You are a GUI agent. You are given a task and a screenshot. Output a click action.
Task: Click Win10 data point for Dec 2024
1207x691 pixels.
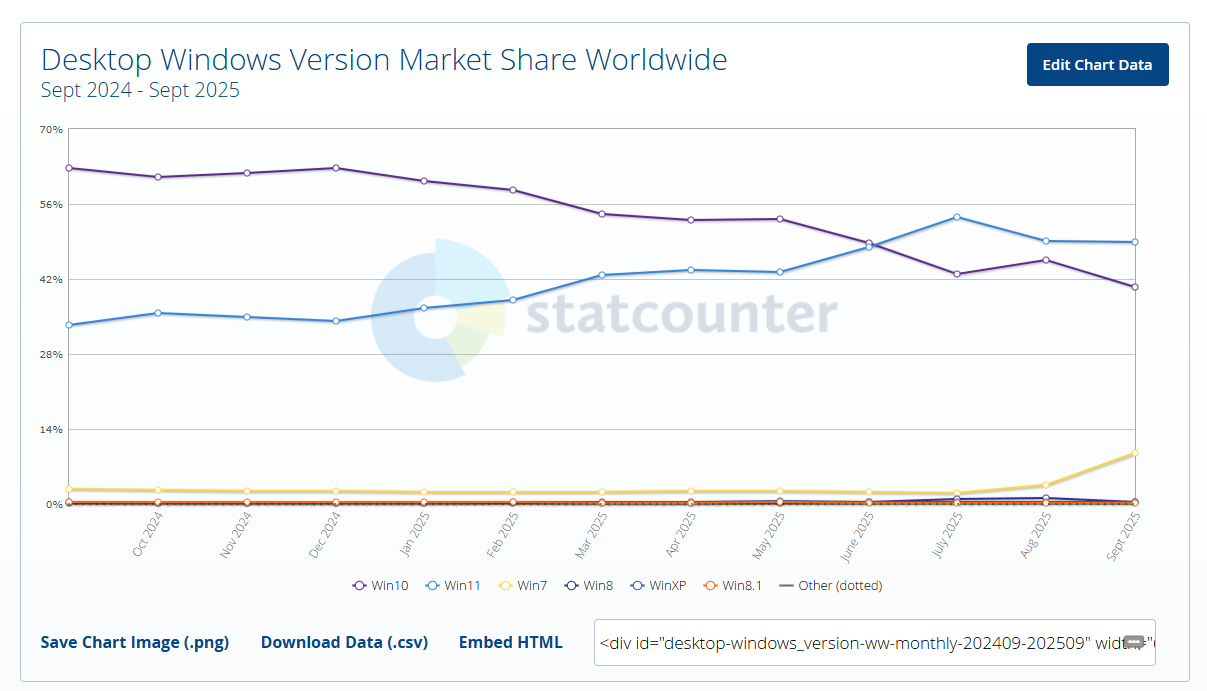[x=336, y=168]
